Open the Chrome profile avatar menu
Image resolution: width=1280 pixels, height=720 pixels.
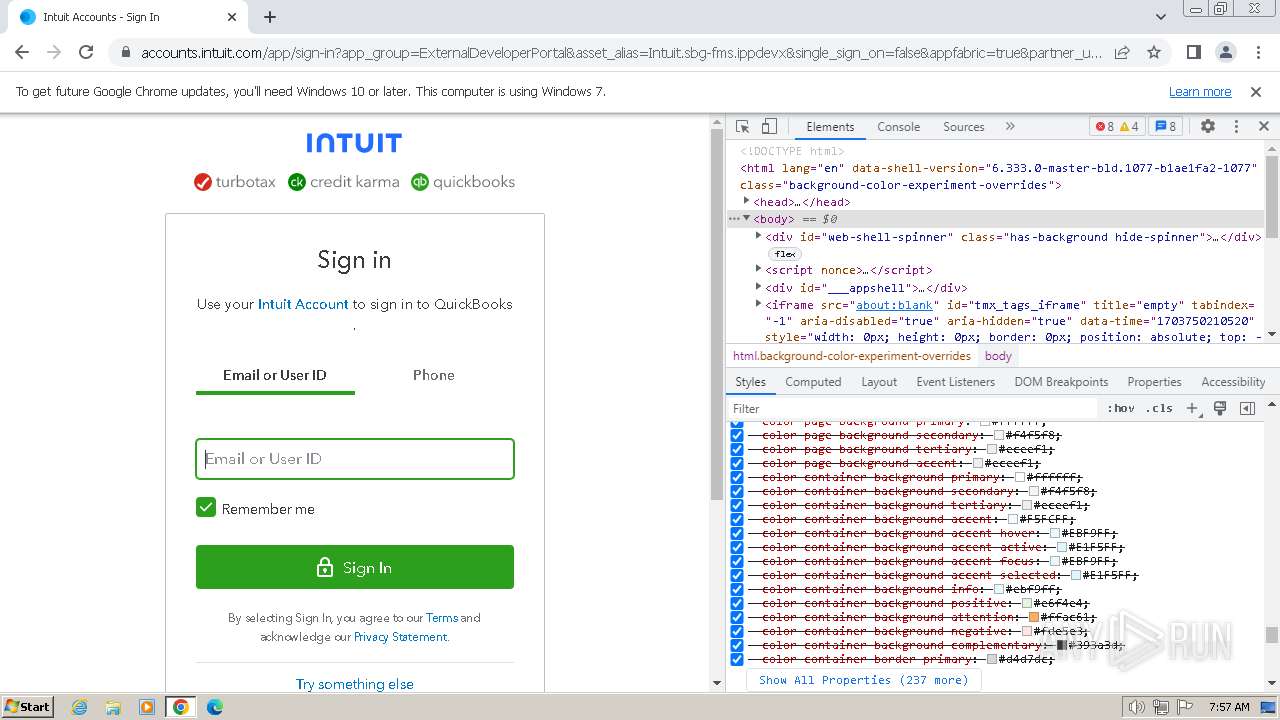point(1226,52)
